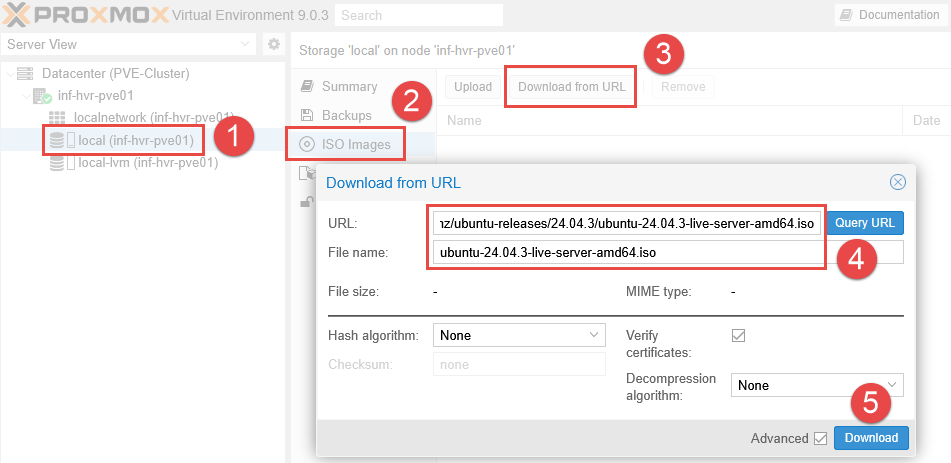Click the localnetwork grid icon

(57, 118)
